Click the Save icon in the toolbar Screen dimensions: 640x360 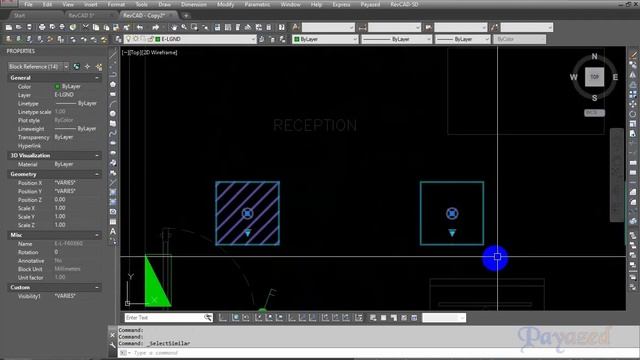29,27
